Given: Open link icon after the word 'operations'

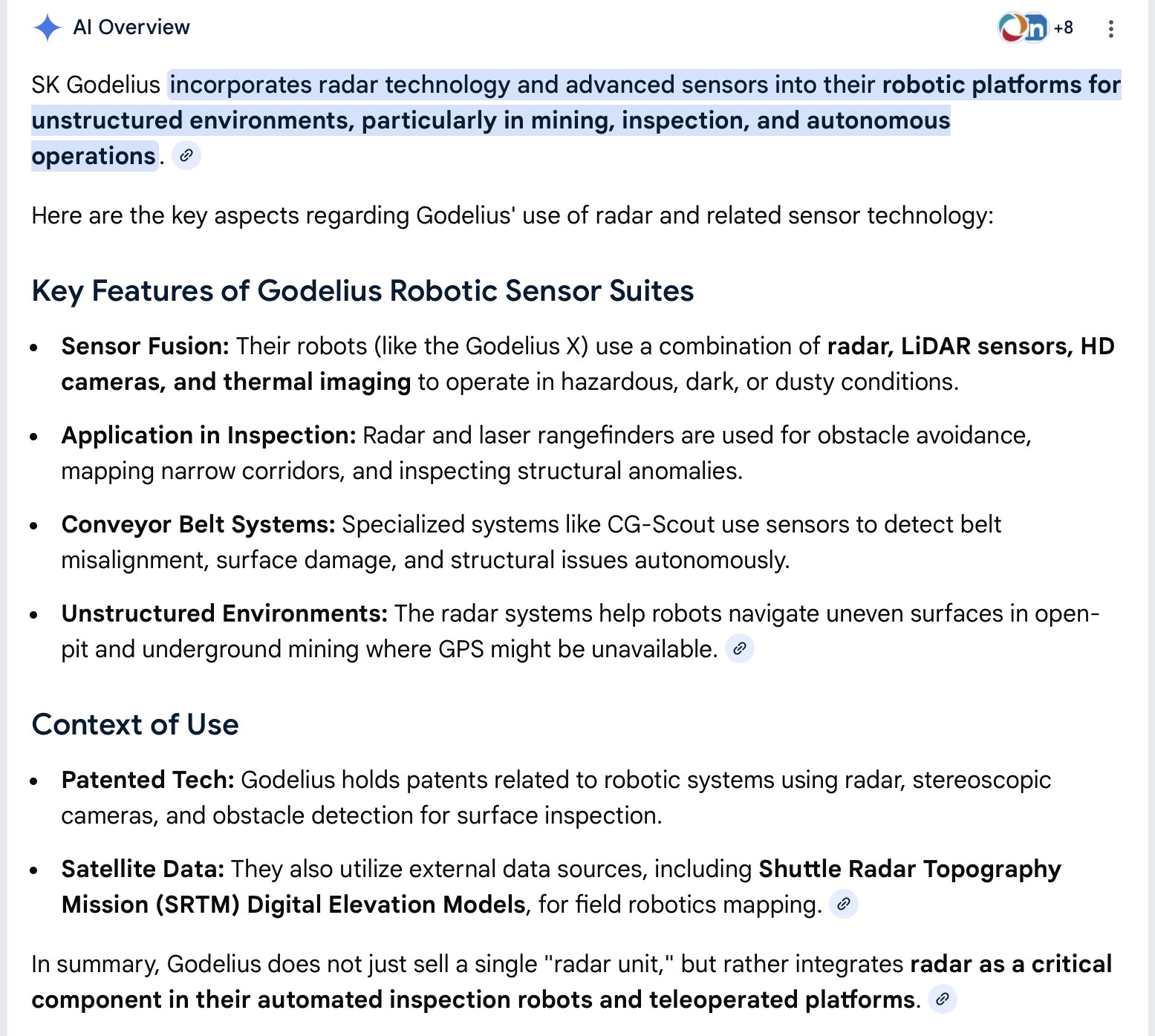Looking at the screenshot, I should click(x=186, y=156).
